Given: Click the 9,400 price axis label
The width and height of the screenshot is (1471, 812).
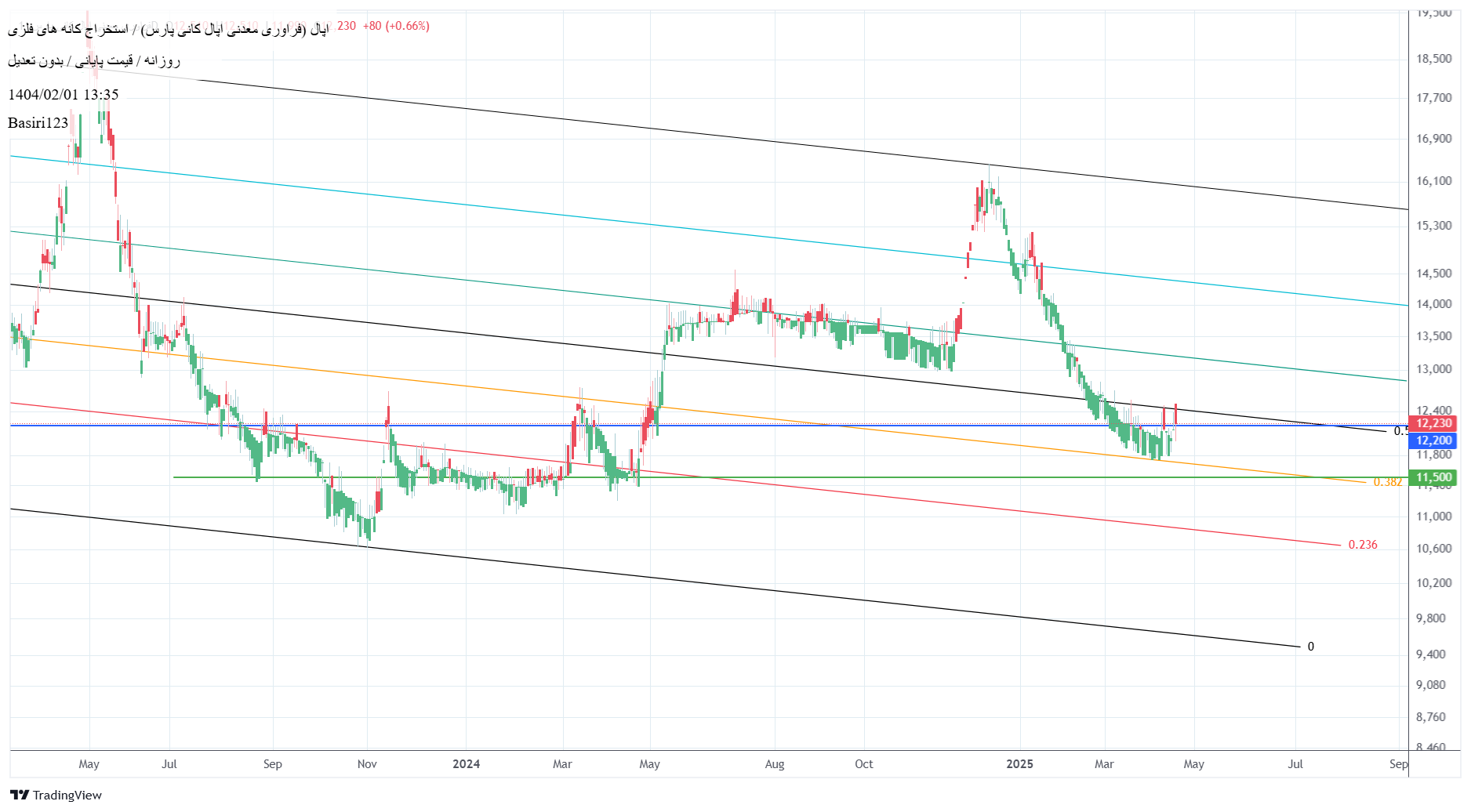Looking at the screenshot, I should coord(1430,654).
